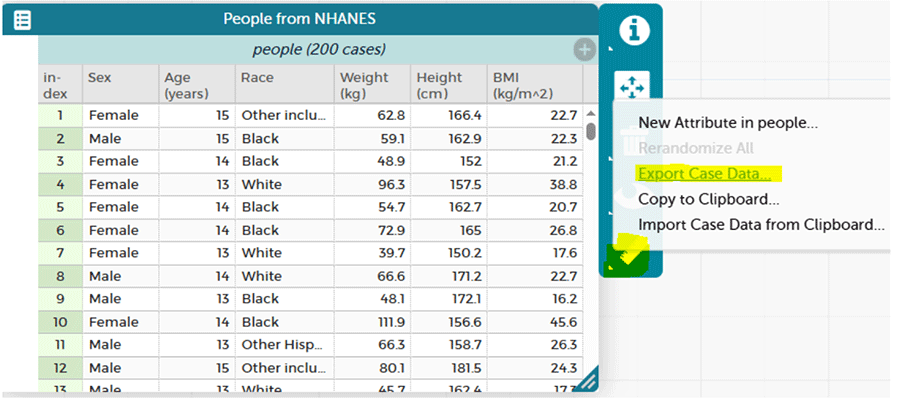Select case index 11
The height and width of the screenshot is (406, 900).
click(x=60, y=345)
